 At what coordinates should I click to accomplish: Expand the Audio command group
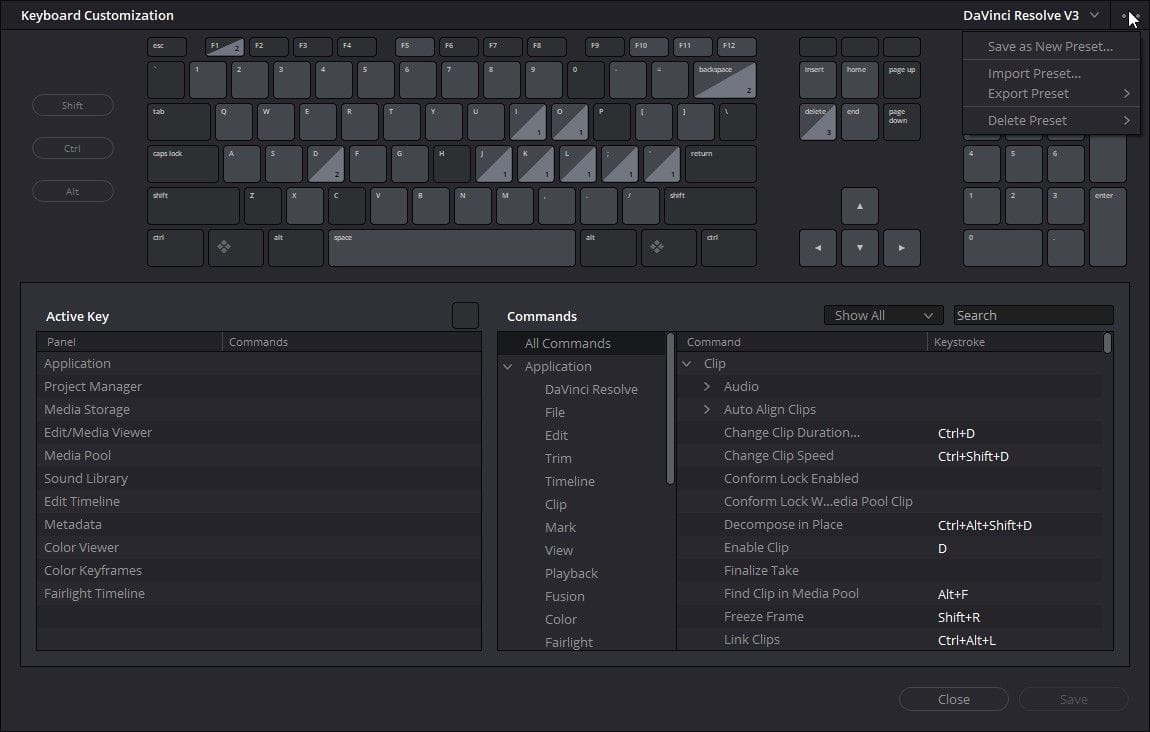[707, 387]
